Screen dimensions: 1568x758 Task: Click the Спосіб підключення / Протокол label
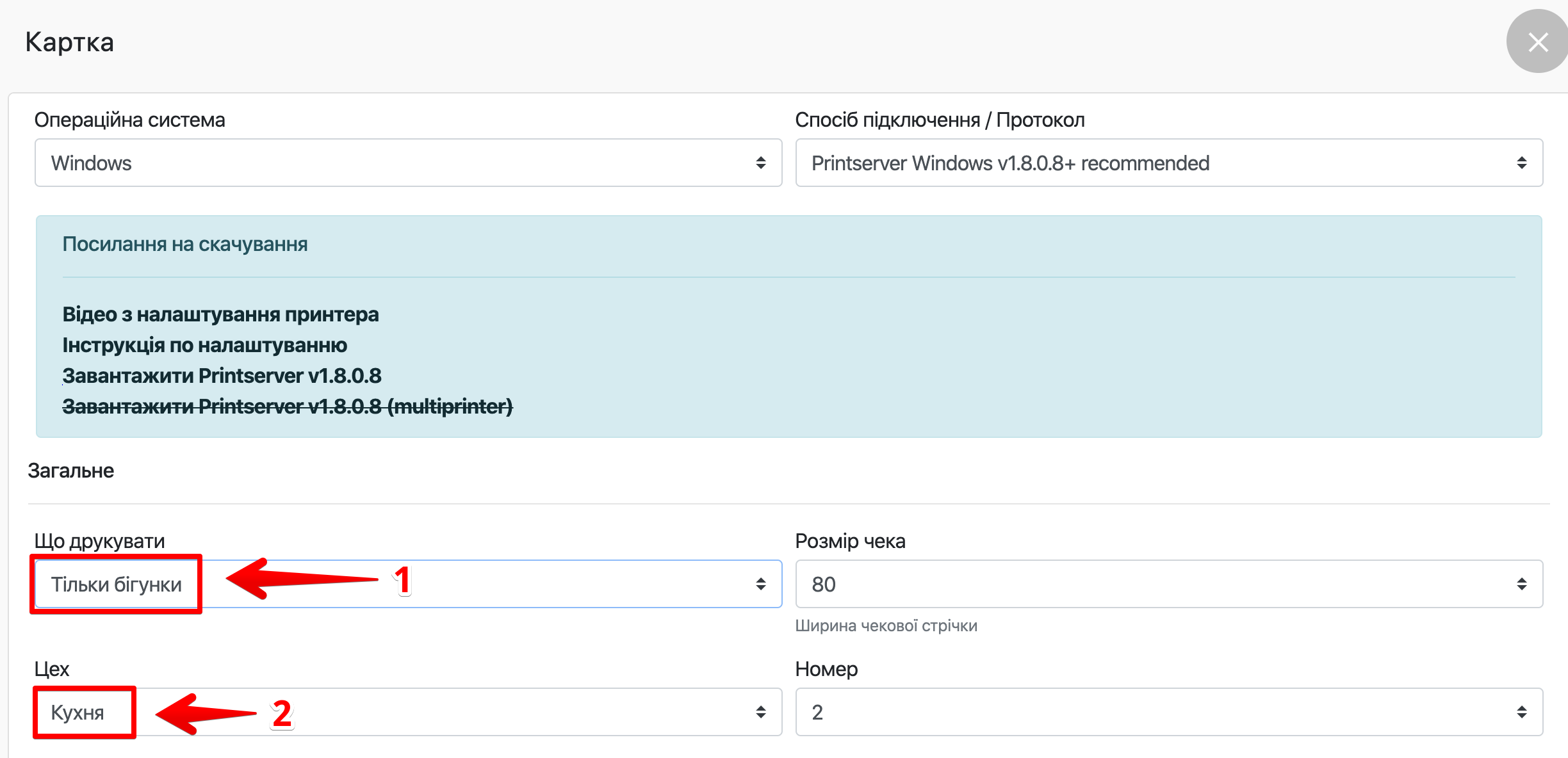click(x=939, y=120)
